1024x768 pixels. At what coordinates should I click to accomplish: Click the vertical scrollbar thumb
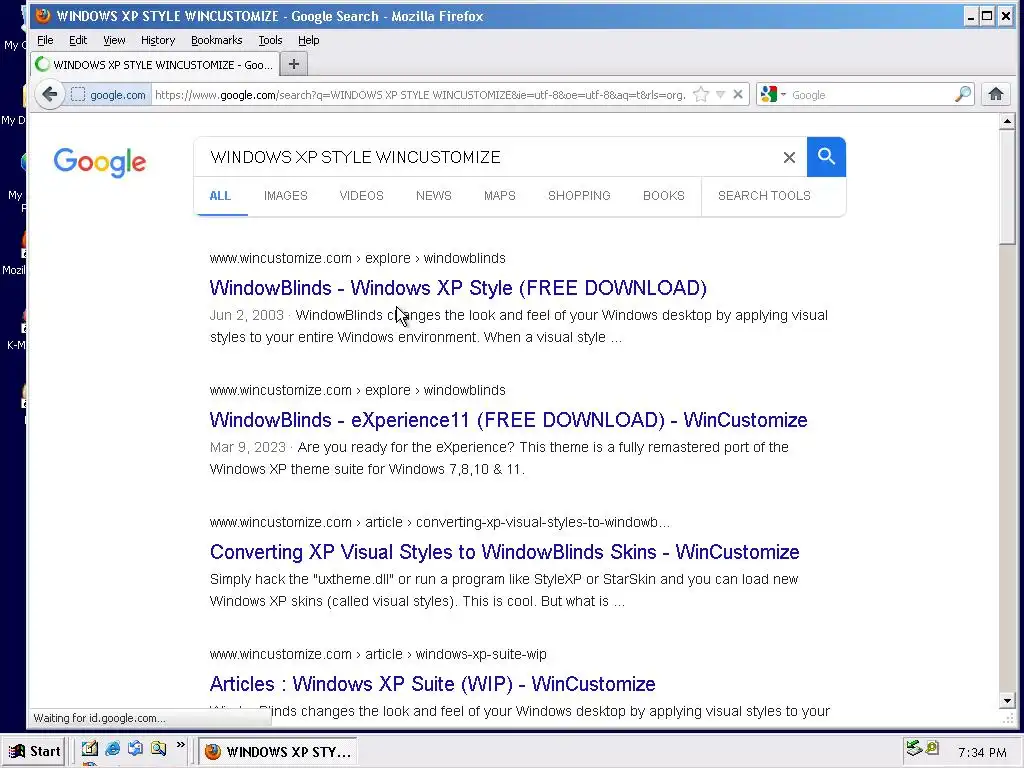(1007, 187)
